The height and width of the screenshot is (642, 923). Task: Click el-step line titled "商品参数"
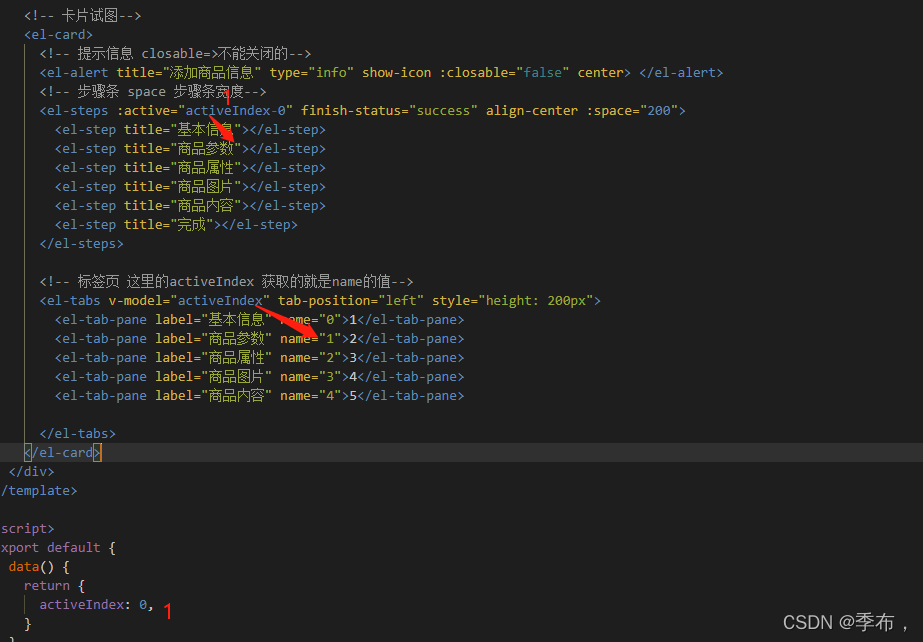tap(190, 148)
